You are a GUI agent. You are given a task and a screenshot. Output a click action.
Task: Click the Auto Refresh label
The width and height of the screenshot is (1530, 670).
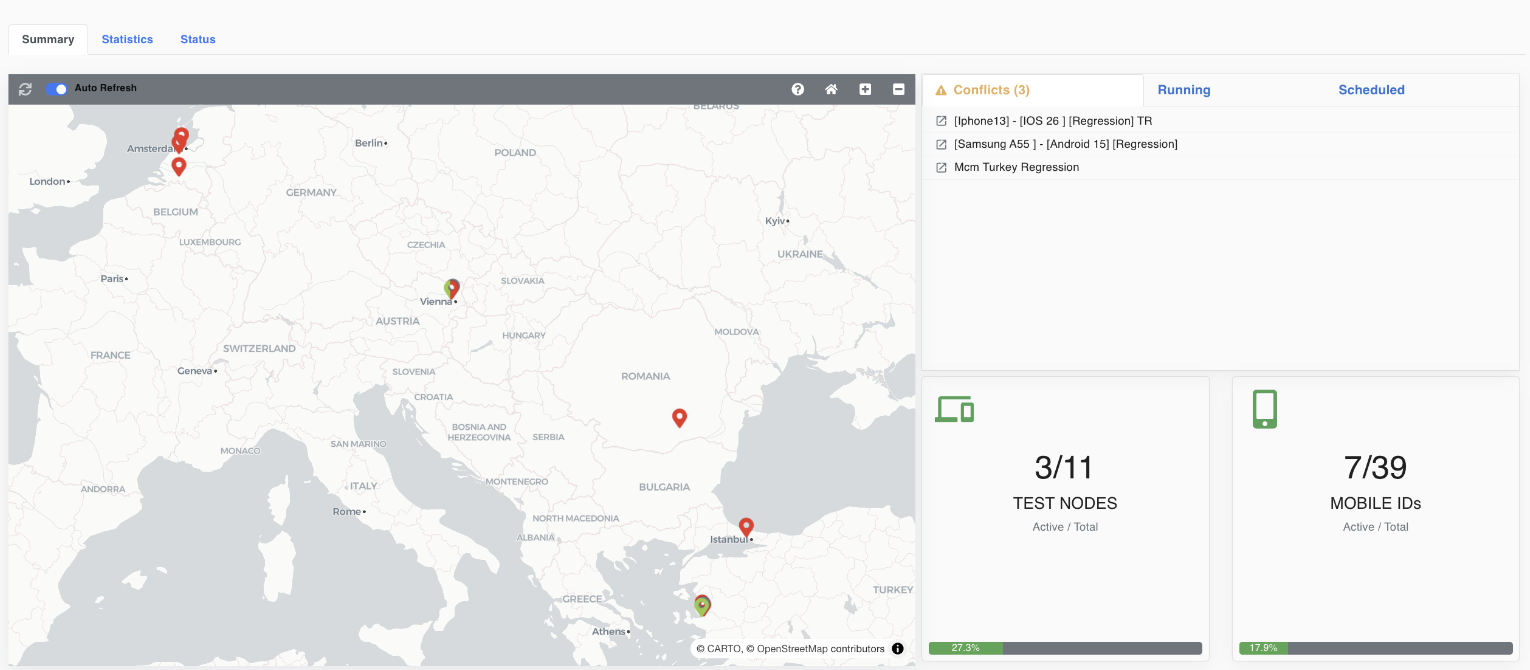(106, 88)
